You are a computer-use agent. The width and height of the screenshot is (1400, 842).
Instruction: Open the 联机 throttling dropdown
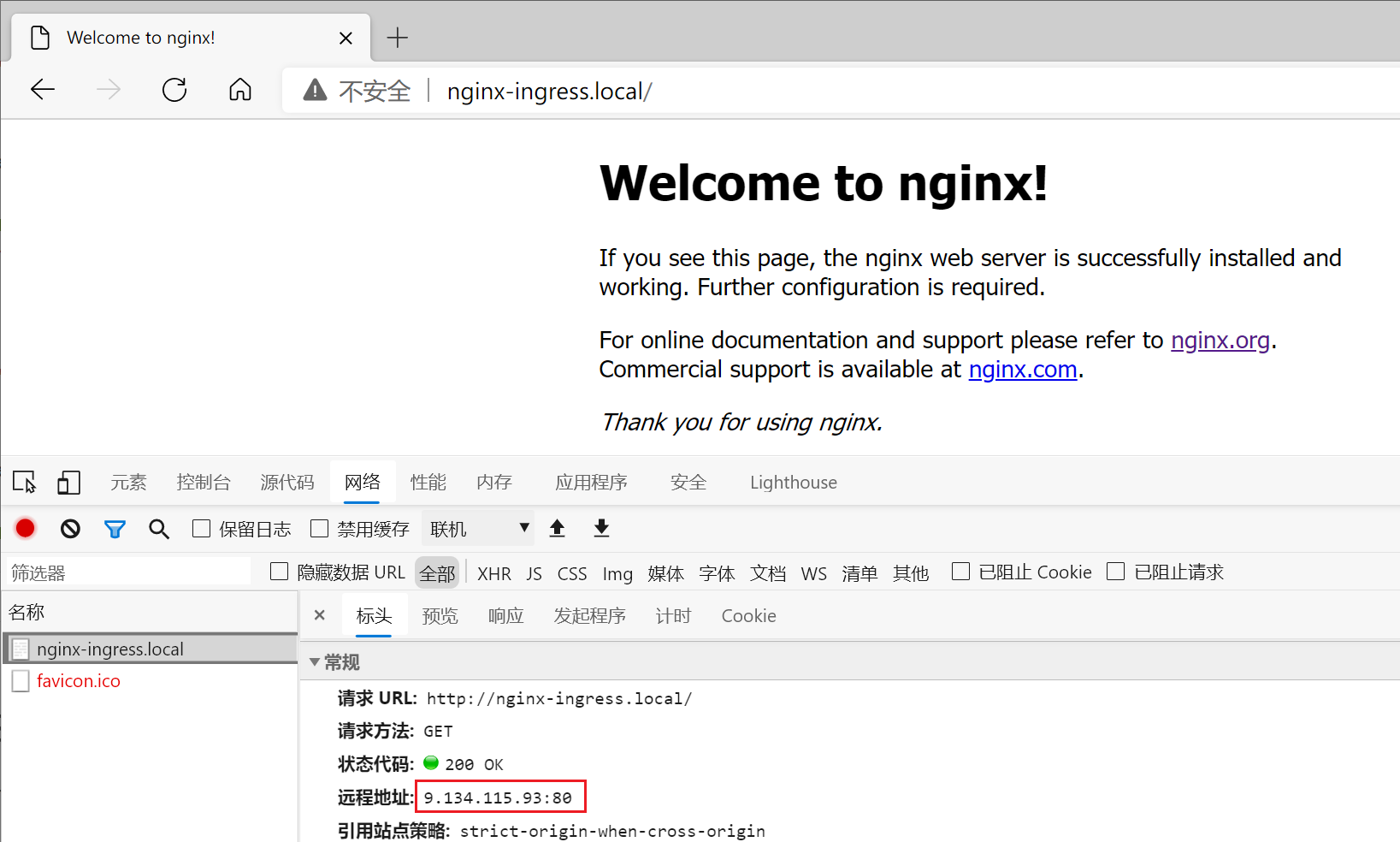478,529
